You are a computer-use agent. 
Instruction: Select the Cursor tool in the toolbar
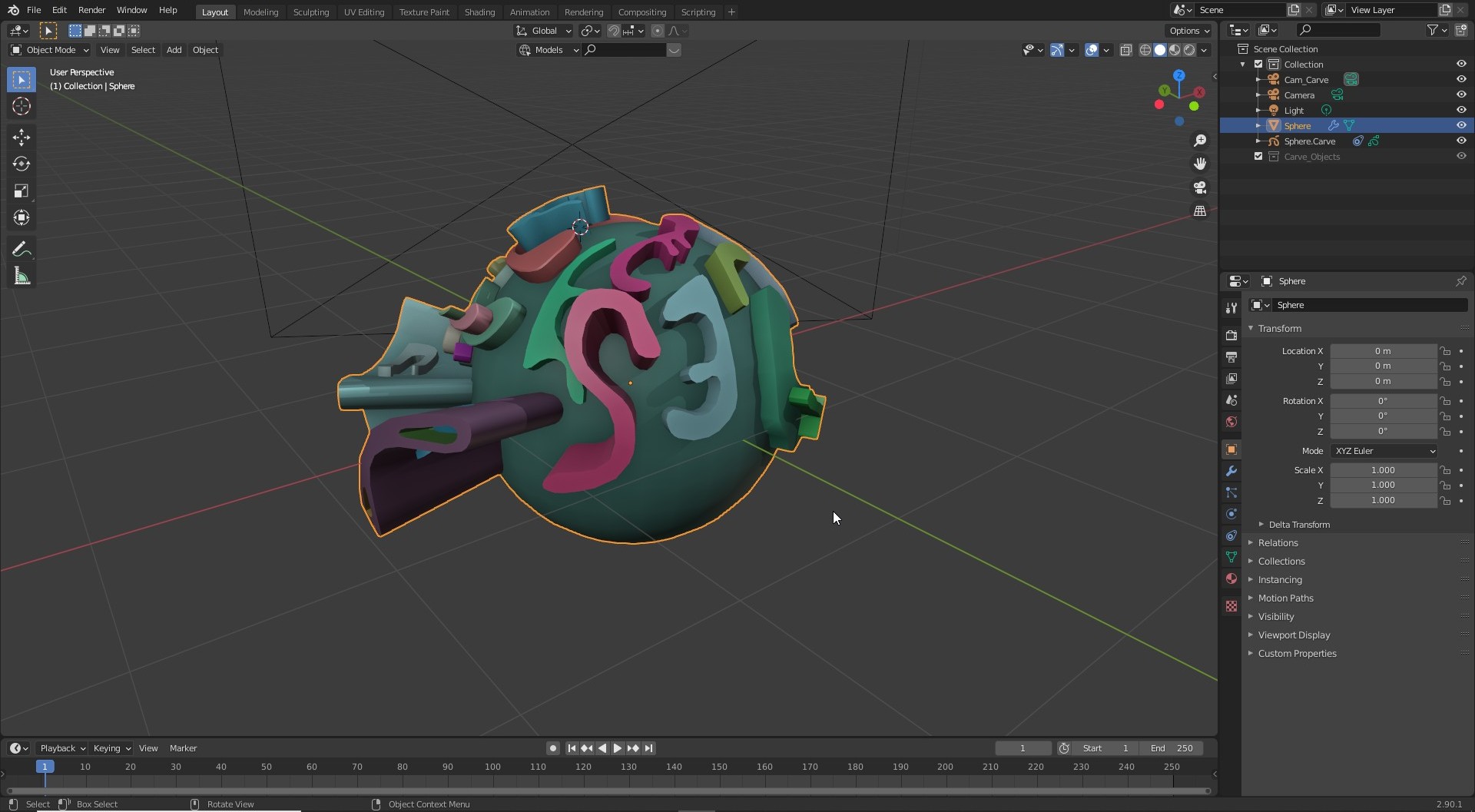22,107
